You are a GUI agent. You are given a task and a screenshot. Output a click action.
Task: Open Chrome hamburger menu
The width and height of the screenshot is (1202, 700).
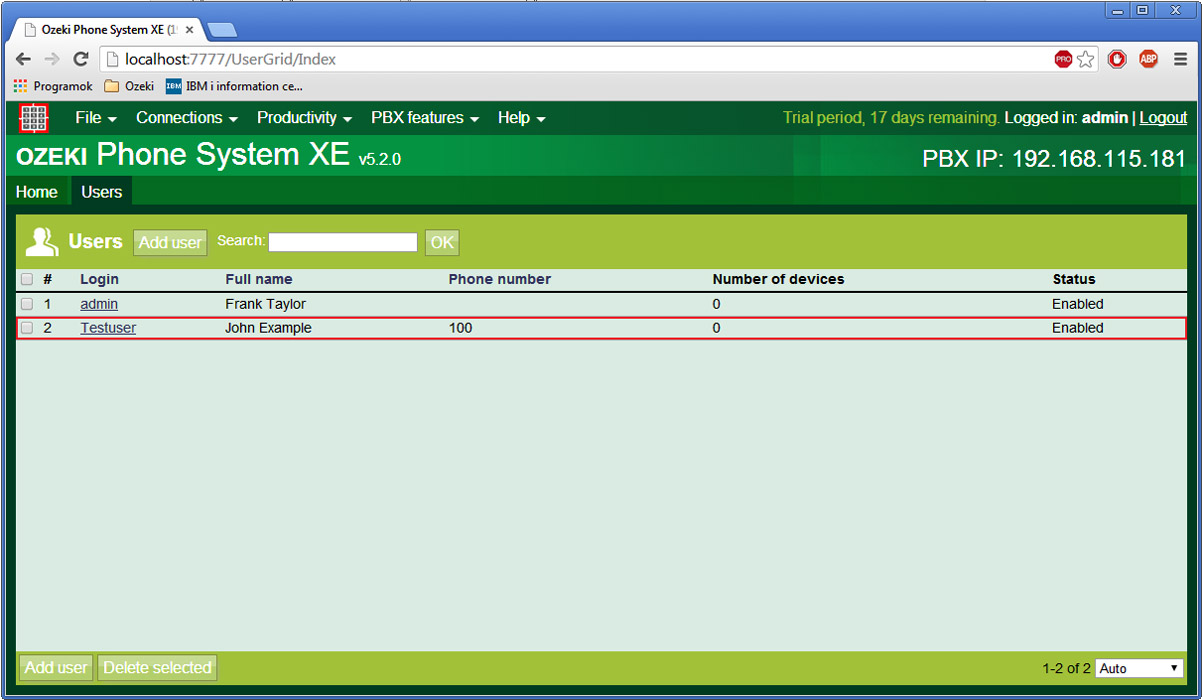point(1181,59)
